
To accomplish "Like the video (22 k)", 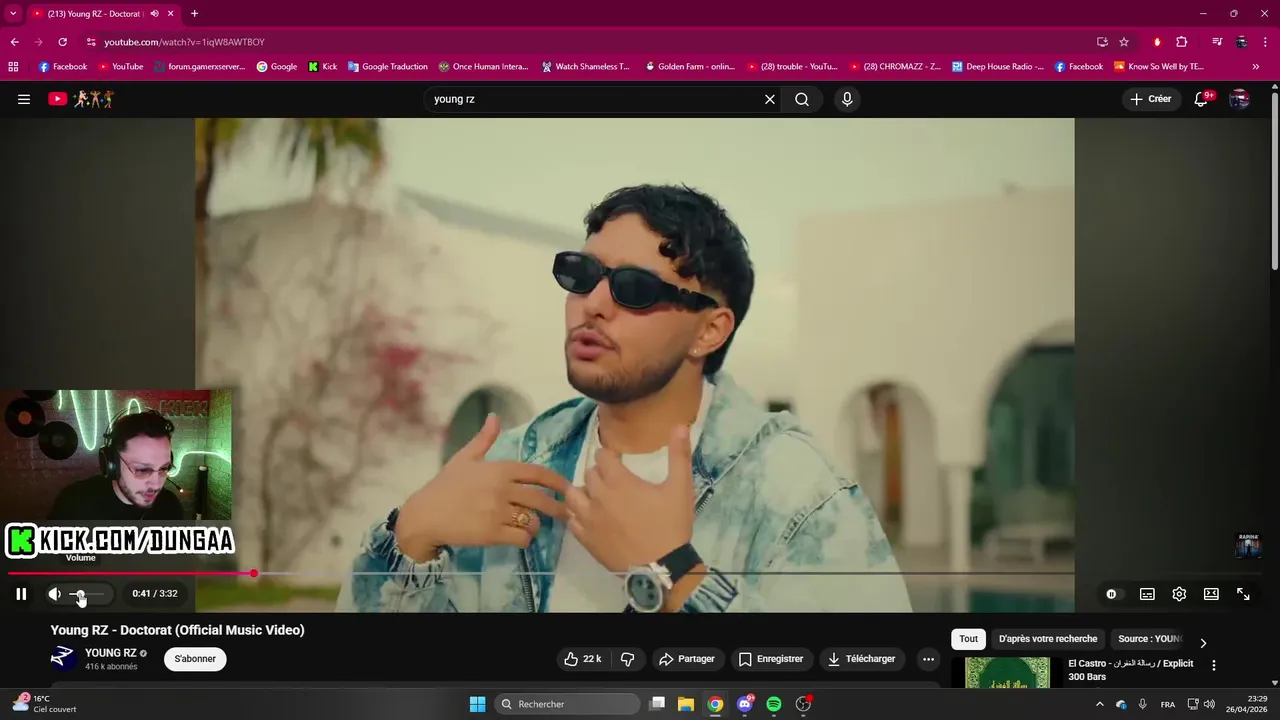I will pos(582,659).
